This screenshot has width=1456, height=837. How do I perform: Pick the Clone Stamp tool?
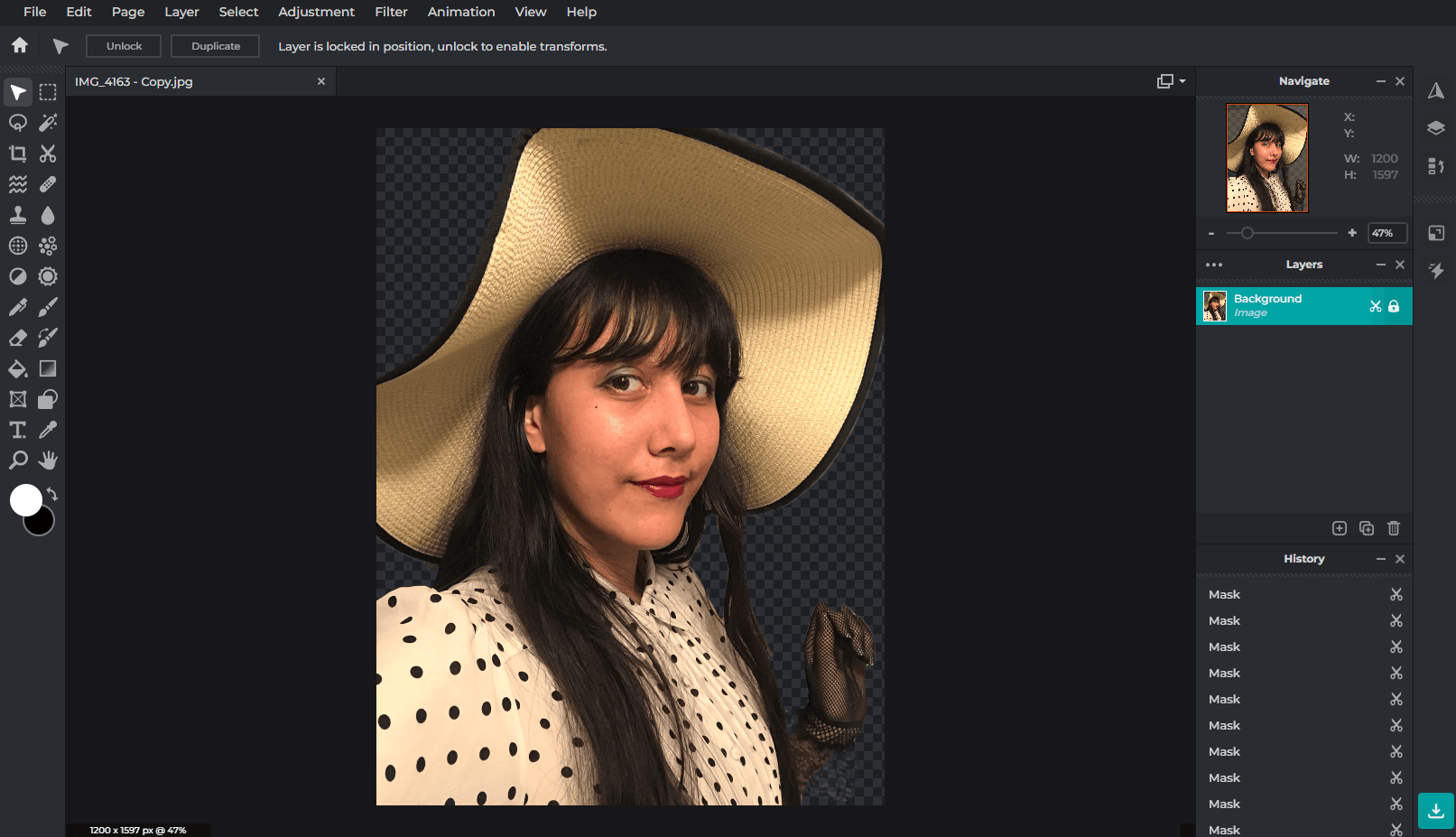[17, 215]
